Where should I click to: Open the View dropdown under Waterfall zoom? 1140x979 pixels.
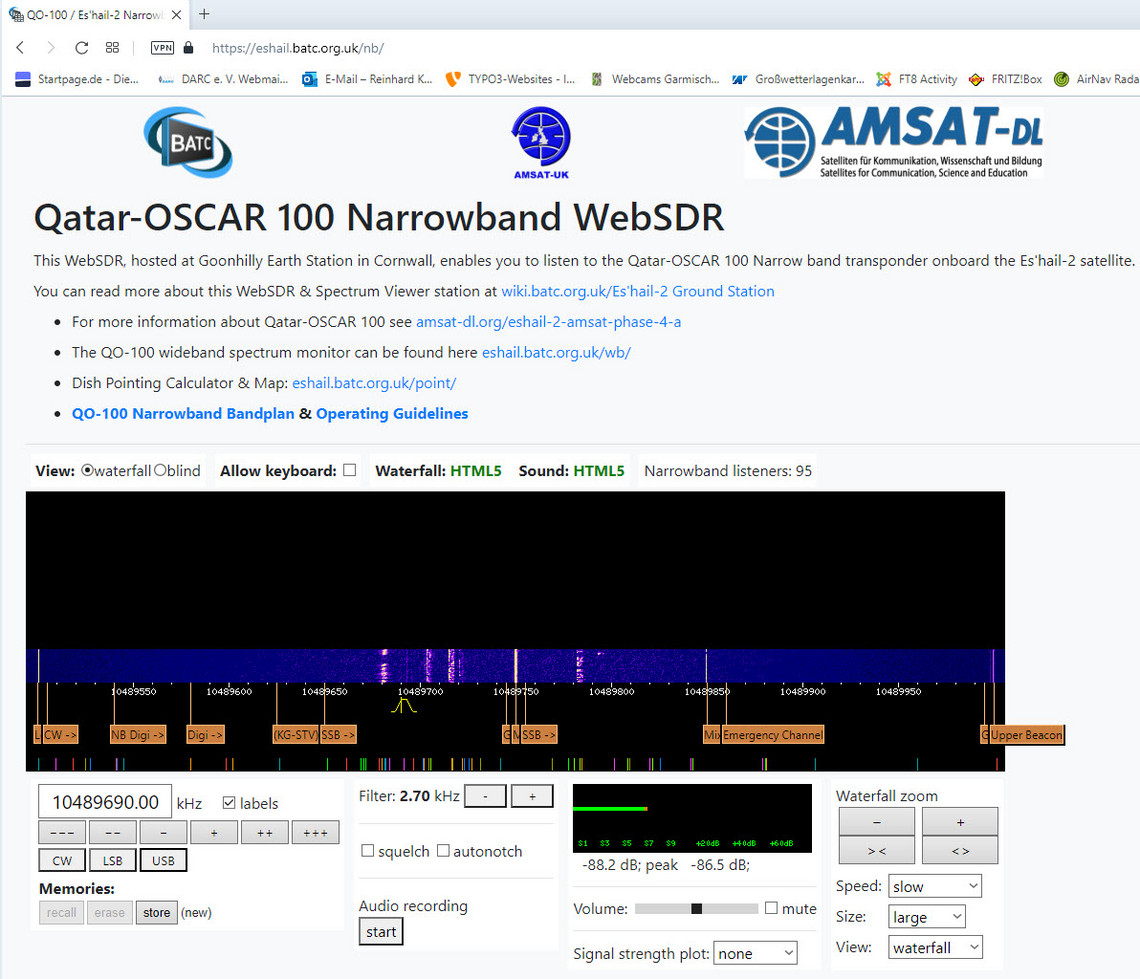(935, 947)
